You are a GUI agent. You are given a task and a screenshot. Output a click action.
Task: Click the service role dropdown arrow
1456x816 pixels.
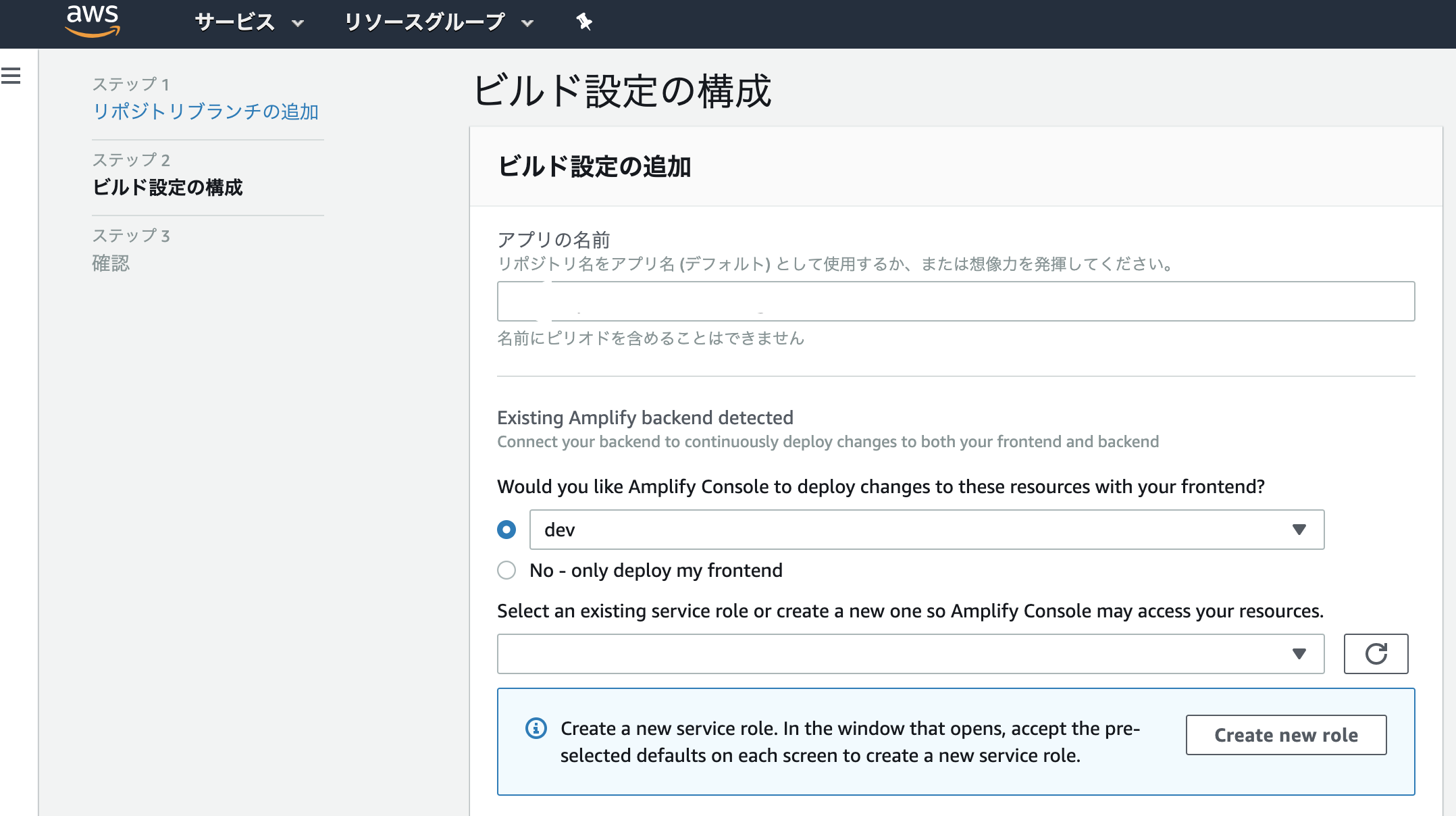tap(1299, 654)
